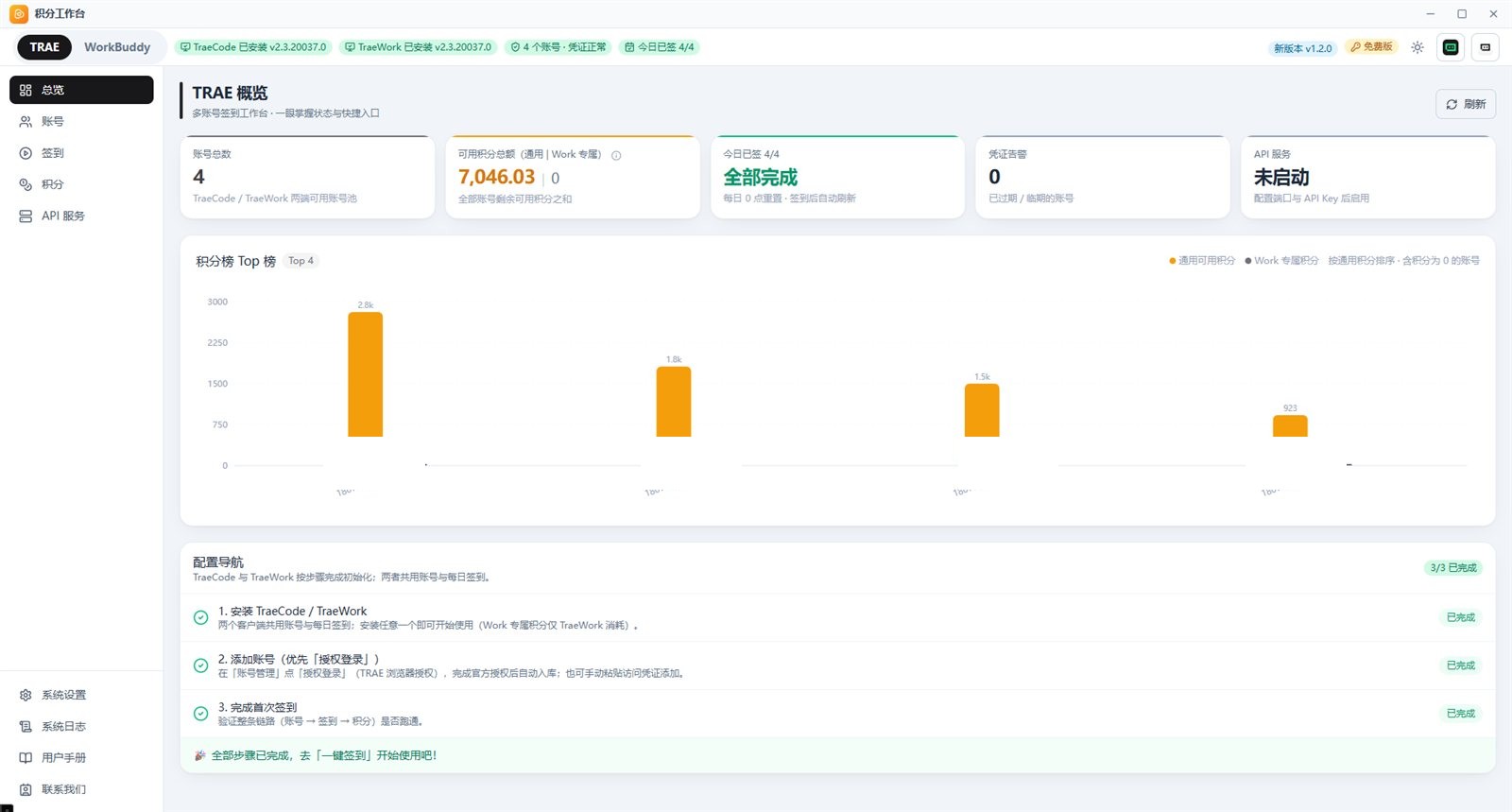This screenshot has width=1512, height=812.
Task: Click 已完成 badge for 完成首次签到 step
Action: pos(1461,714)
